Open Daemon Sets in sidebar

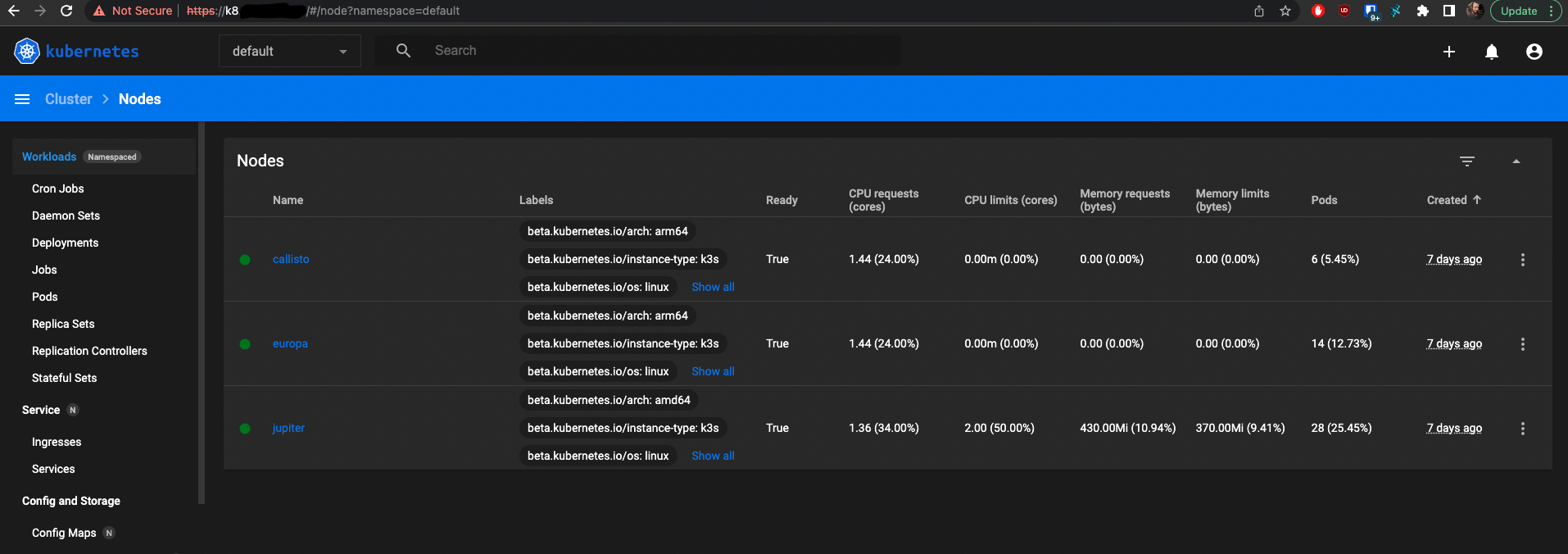(66, 216)
